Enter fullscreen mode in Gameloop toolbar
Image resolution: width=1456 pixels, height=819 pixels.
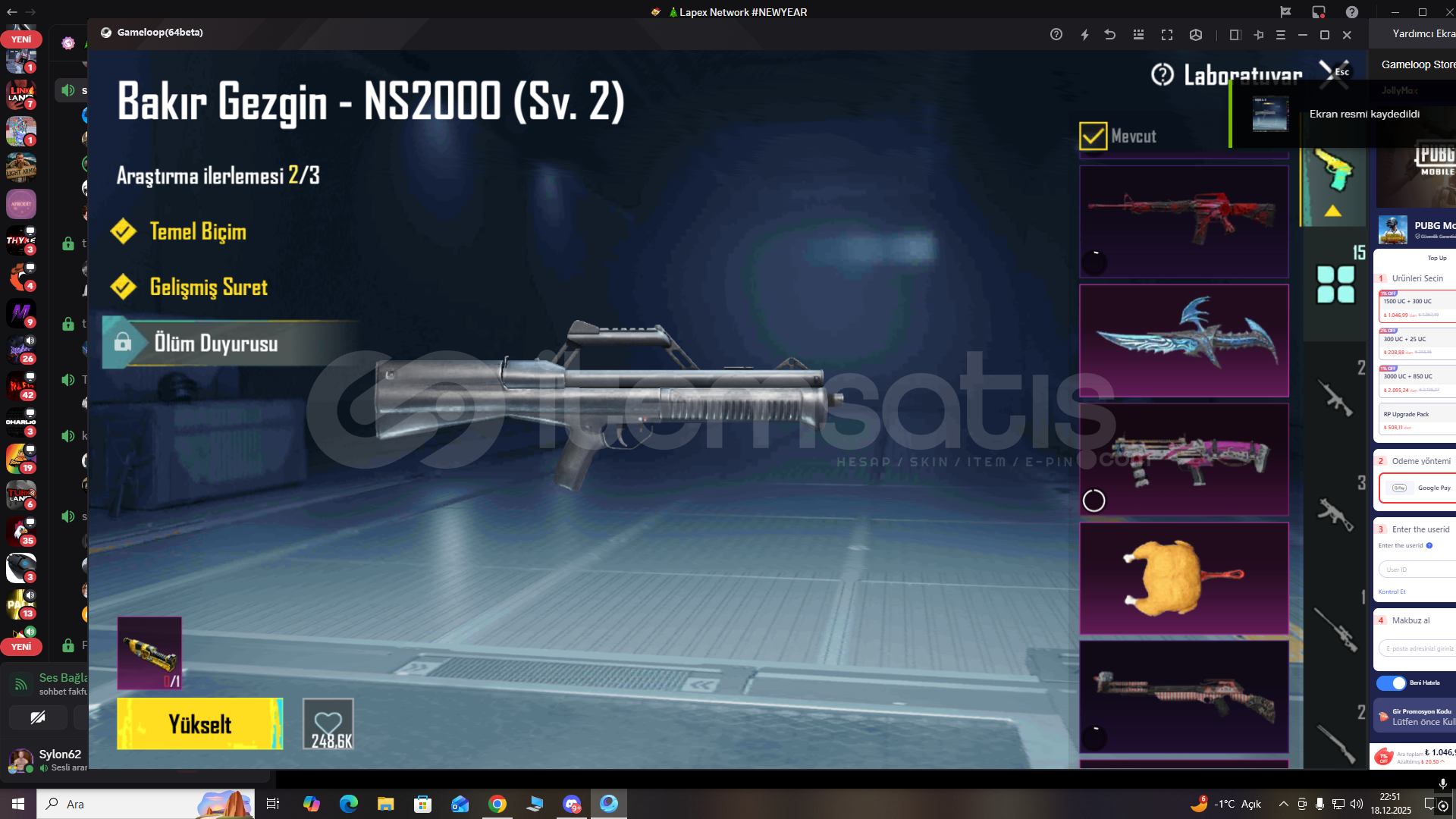click(1167, 35)
